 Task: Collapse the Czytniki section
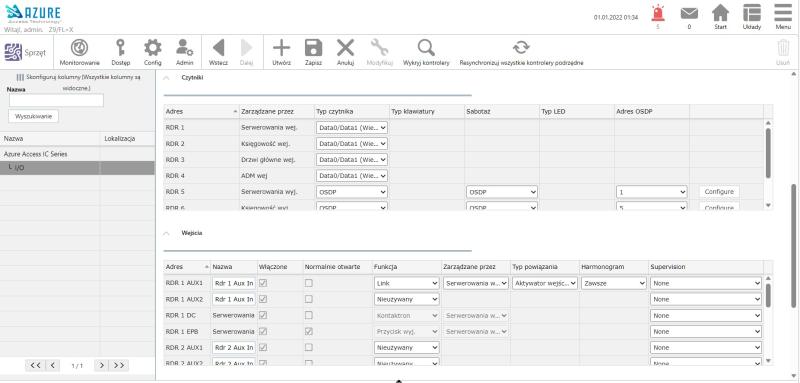[x=166, y=78]
